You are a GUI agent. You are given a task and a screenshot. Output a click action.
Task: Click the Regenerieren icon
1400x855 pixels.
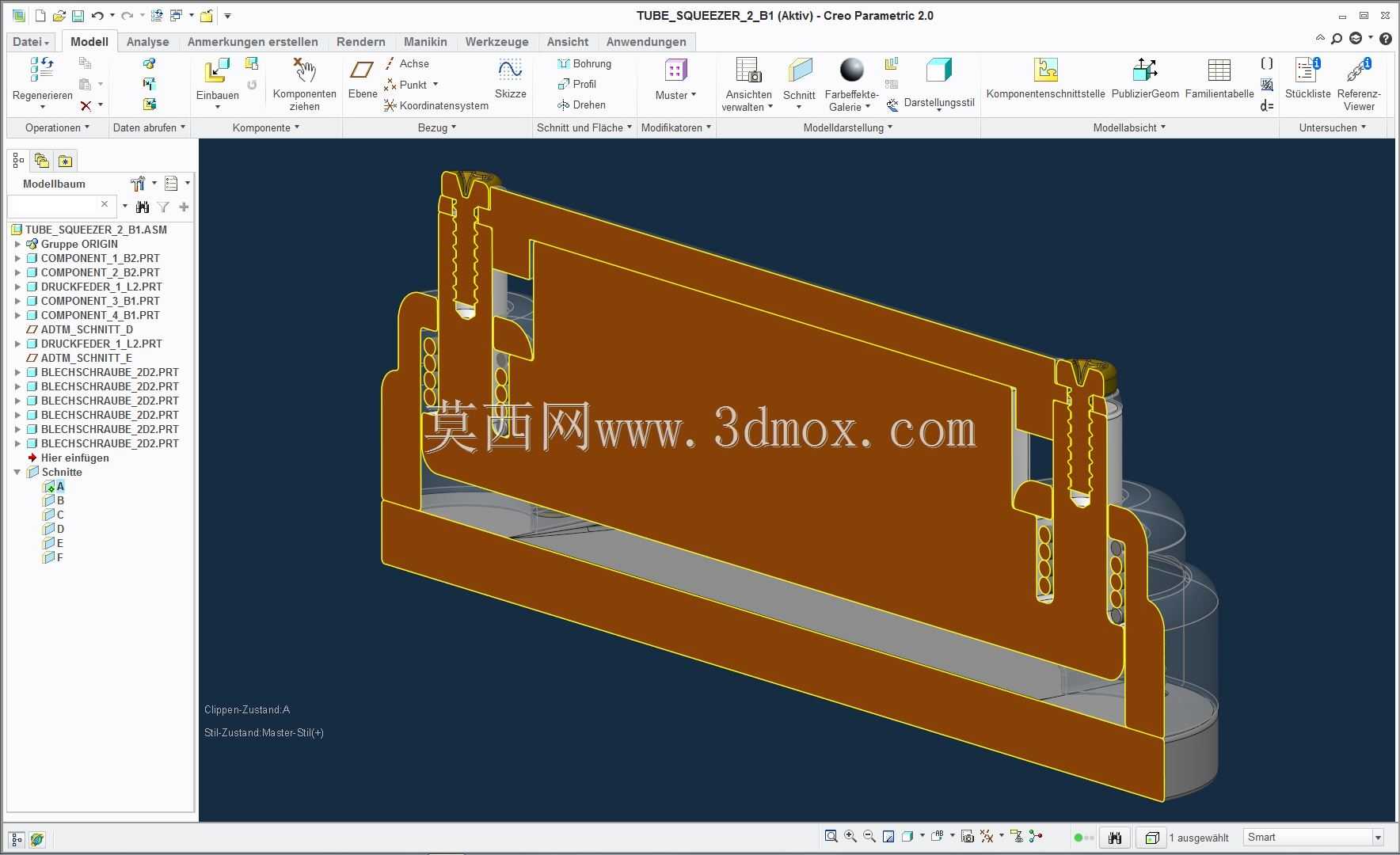42,70
